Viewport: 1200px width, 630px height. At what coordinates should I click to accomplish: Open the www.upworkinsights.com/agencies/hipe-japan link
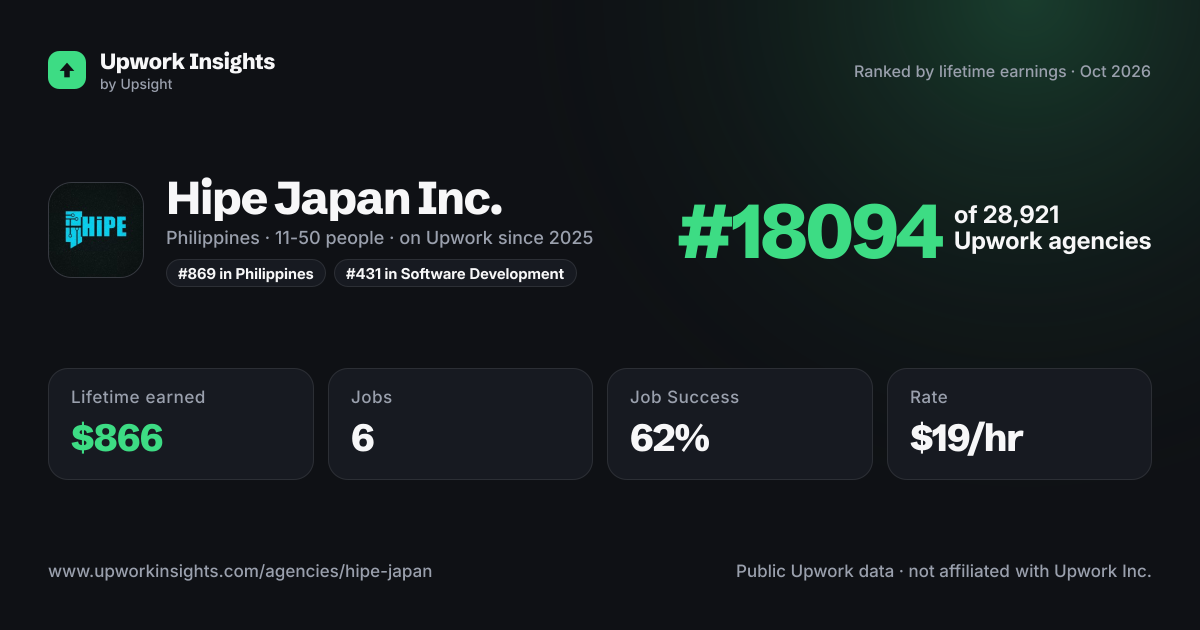pyautogui.click(x=240, y=571)
